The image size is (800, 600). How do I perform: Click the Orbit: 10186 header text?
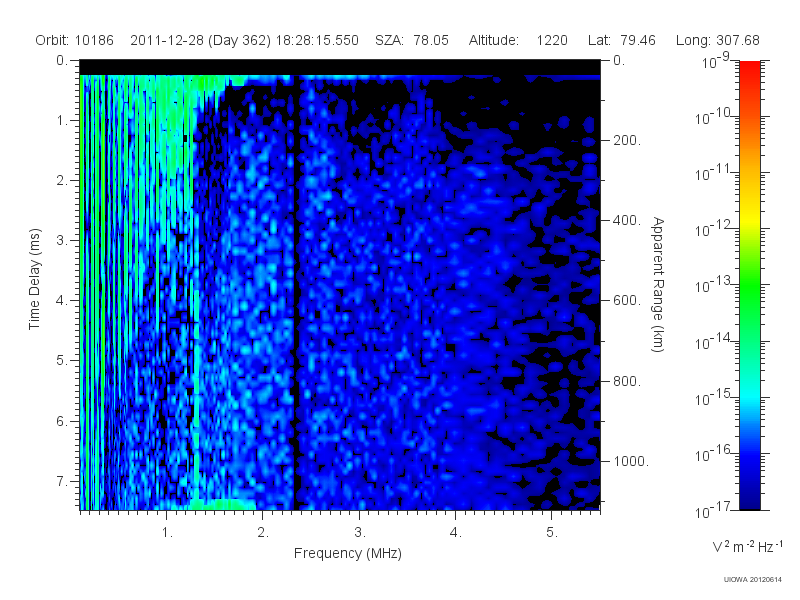coord(74,40)
